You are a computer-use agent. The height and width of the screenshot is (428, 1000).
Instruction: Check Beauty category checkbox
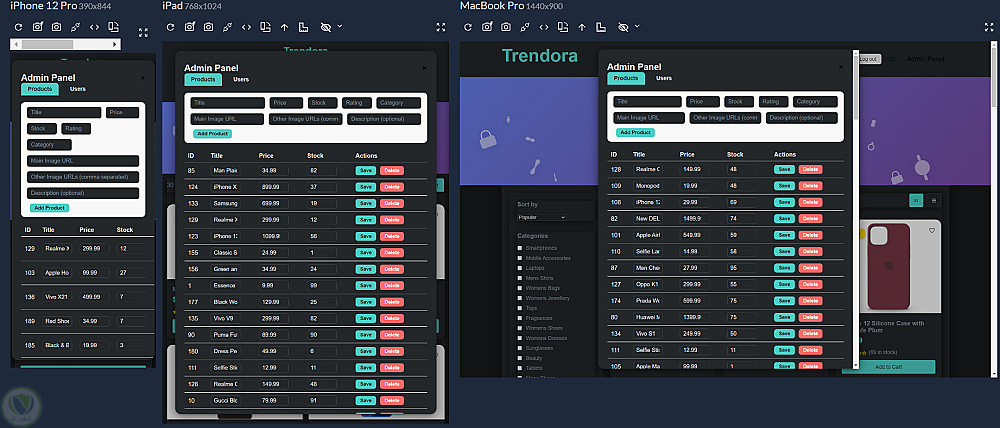click(x=520, y=358)
